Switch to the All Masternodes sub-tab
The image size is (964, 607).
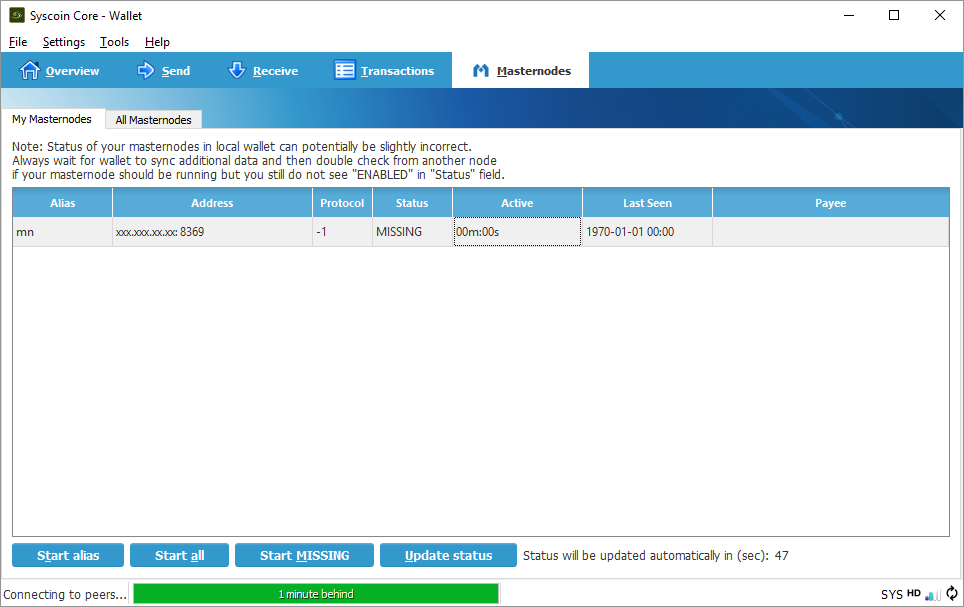point(154,119)
